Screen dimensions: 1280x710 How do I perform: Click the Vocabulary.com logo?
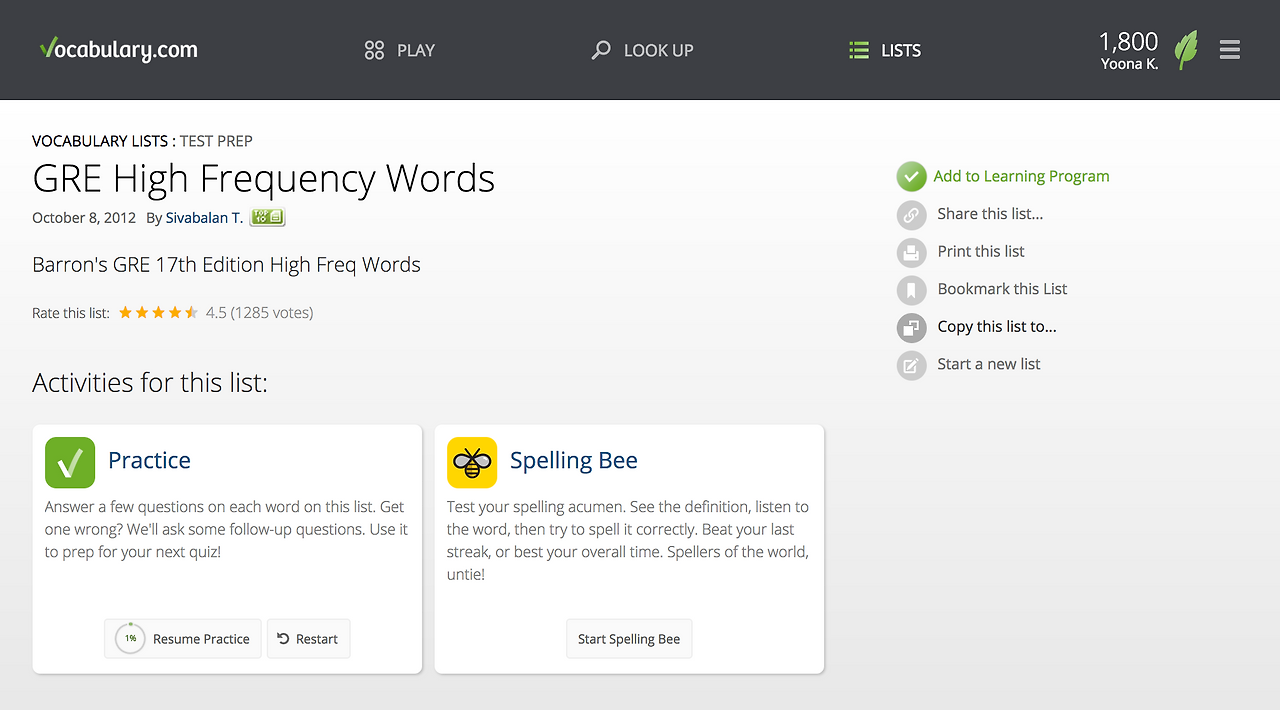pos(118,49)
